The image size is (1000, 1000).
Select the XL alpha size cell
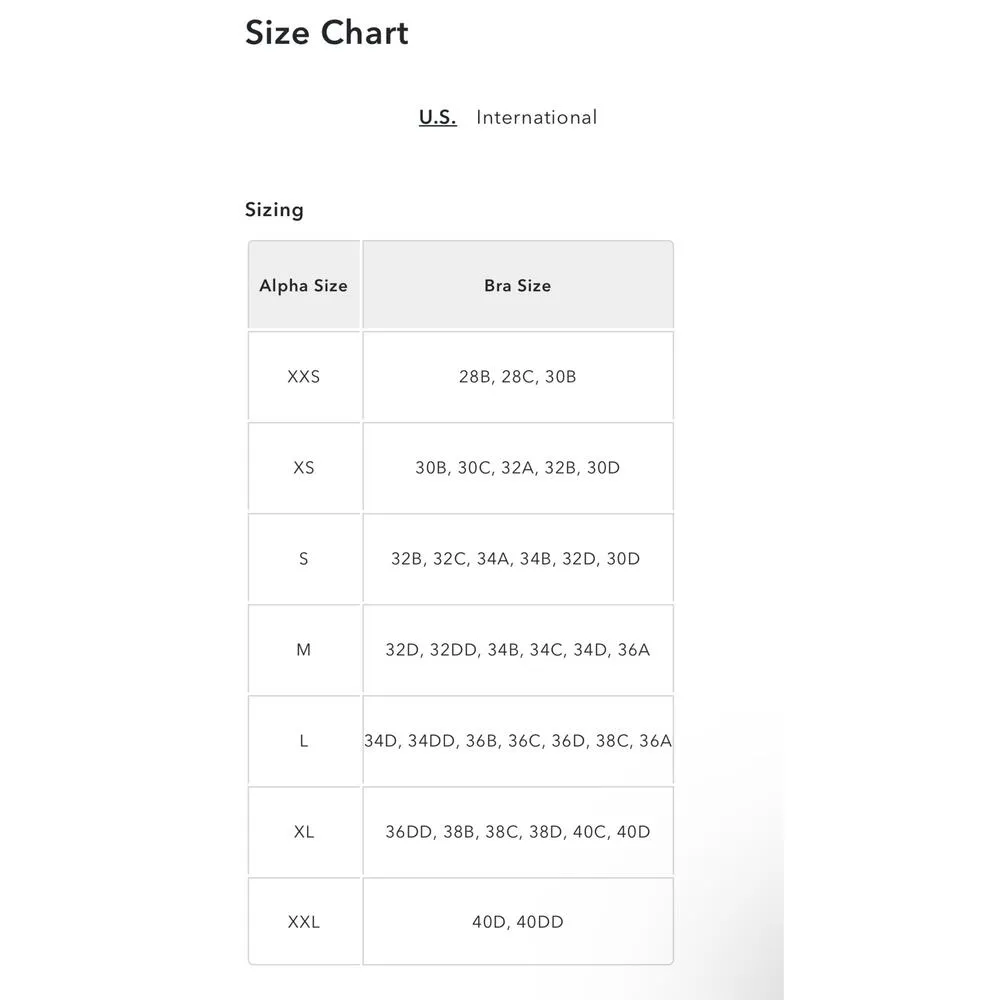pos(303,832)
